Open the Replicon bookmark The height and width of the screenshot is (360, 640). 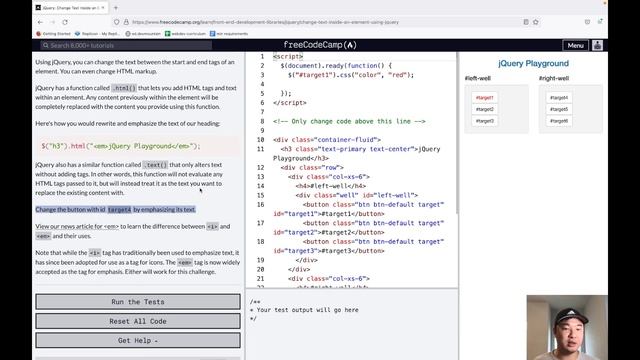tap(97, 33)
